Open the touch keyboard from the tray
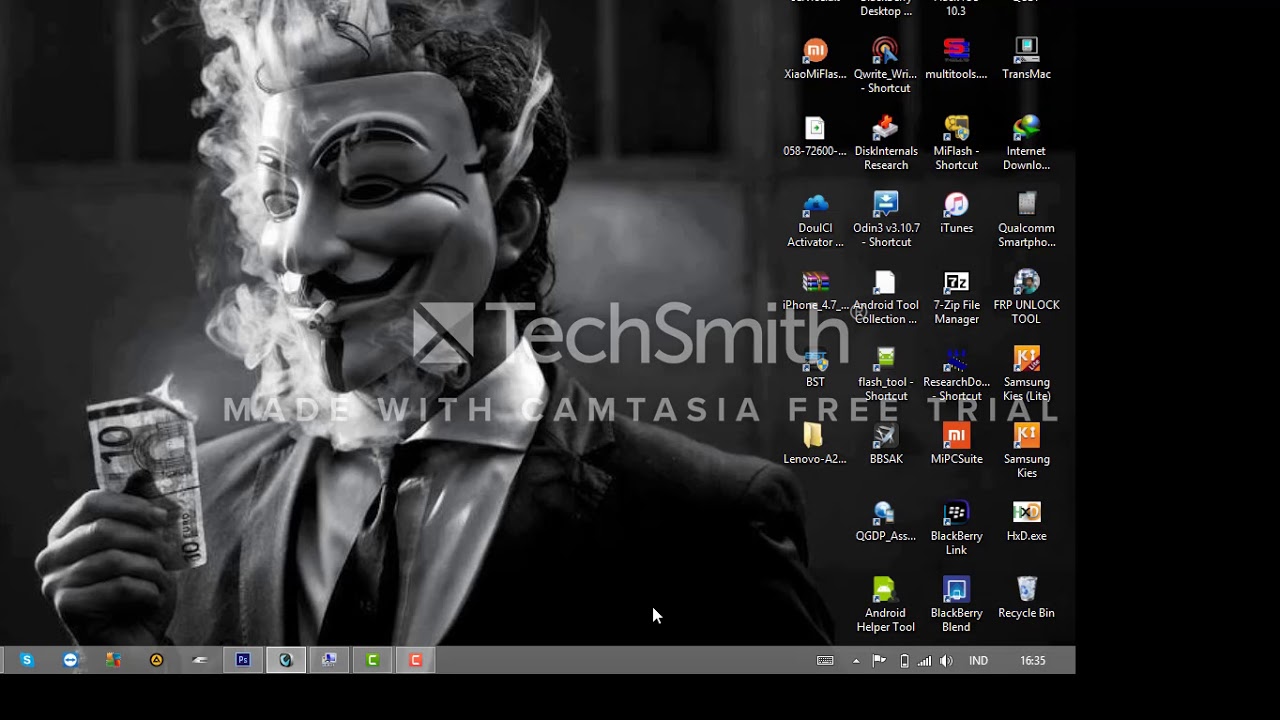Screen dimensions: 1280x720 825,661
